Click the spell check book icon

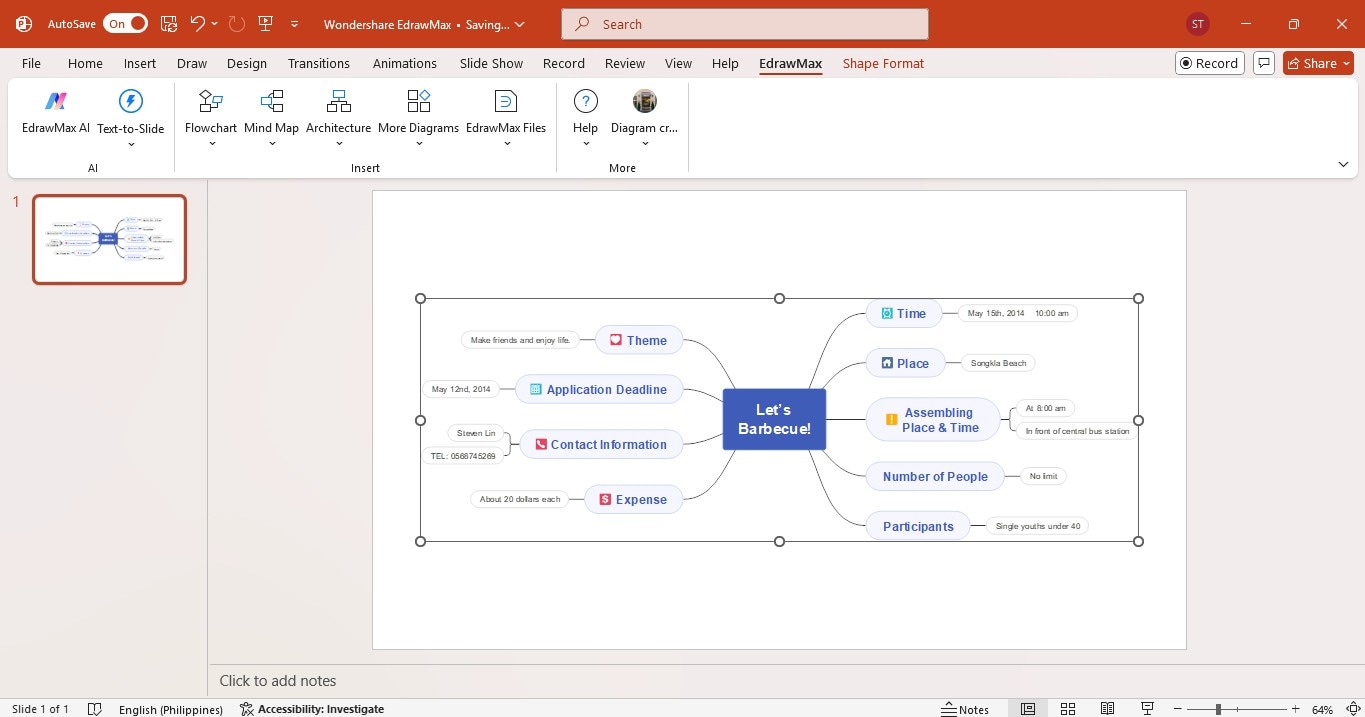(95, 709)
